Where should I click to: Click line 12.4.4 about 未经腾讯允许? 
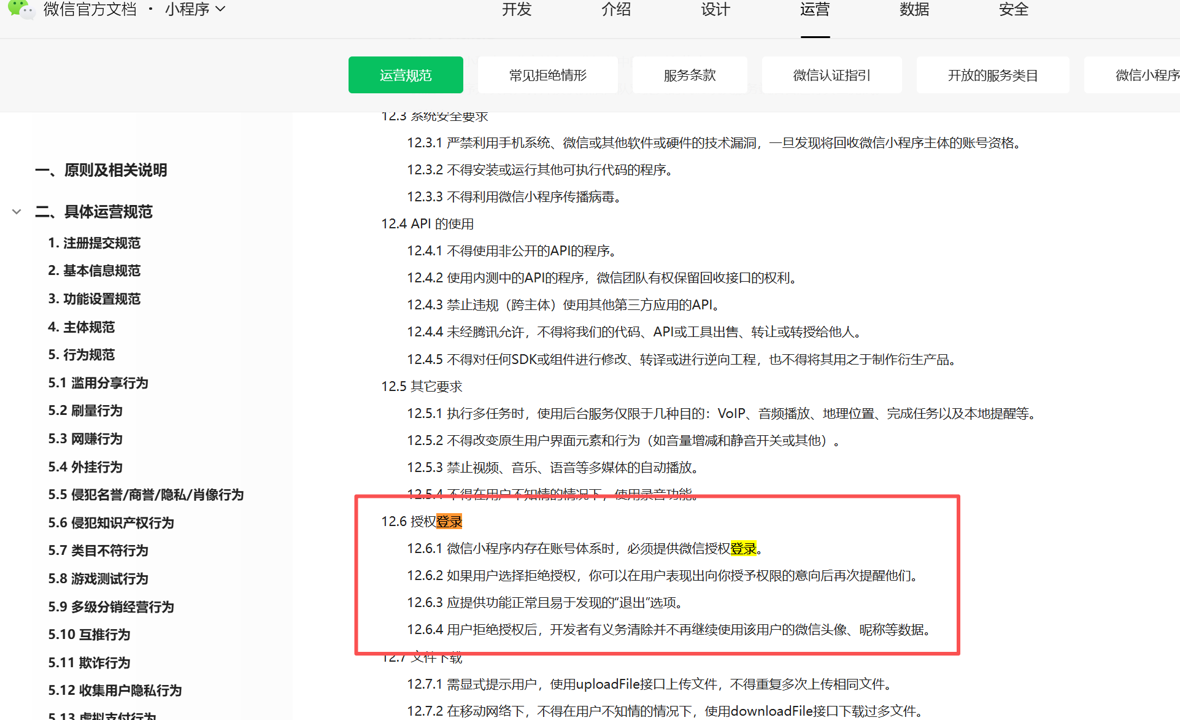pyautogui.click(x=634, y=333)
